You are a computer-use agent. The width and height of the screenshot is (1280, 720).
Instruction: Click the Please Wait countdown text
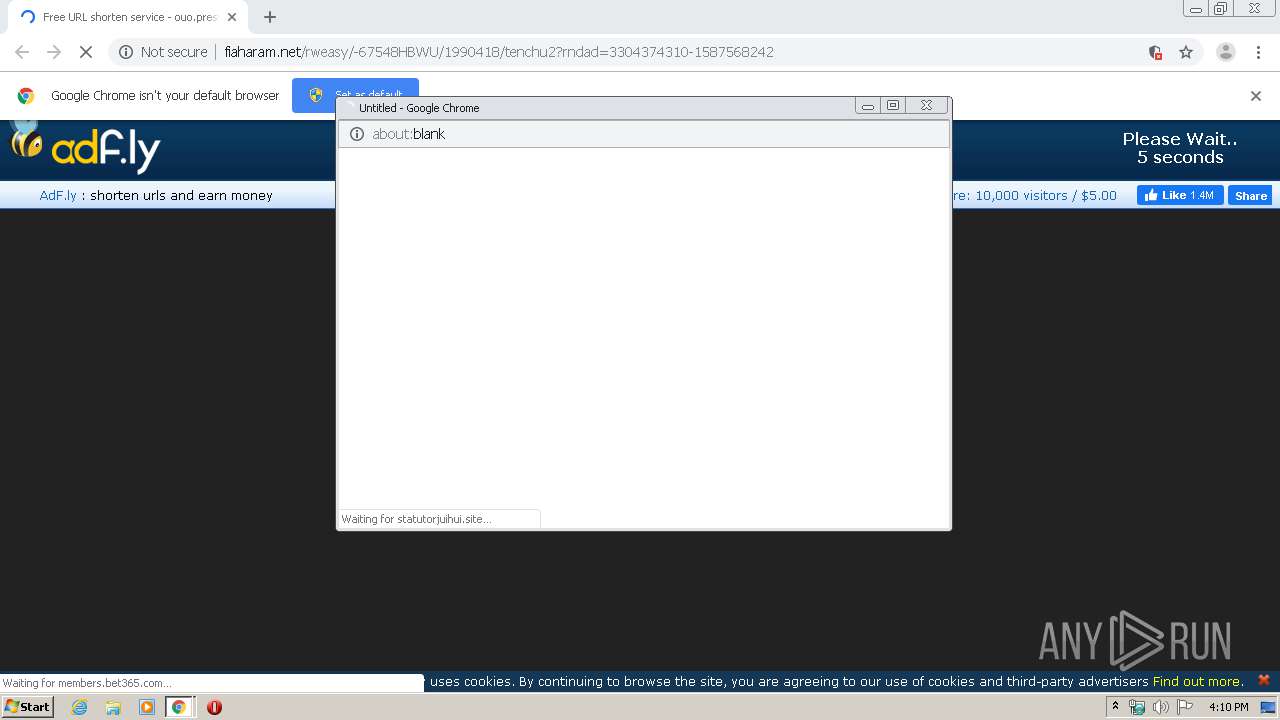click(x=1180, y=148)
